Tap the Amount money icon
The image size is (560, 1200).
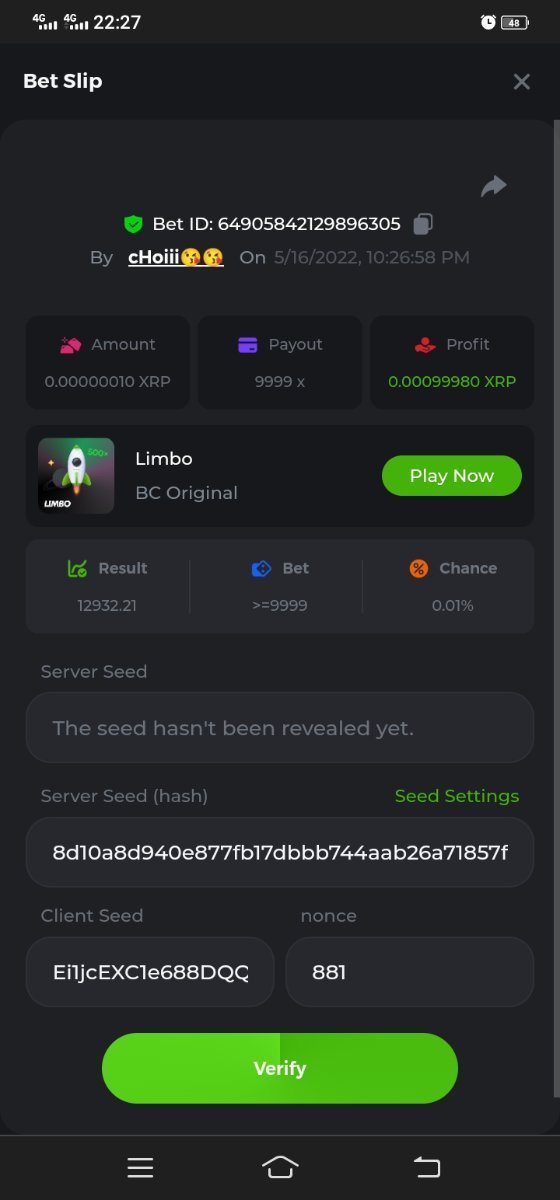coord(70,345)
